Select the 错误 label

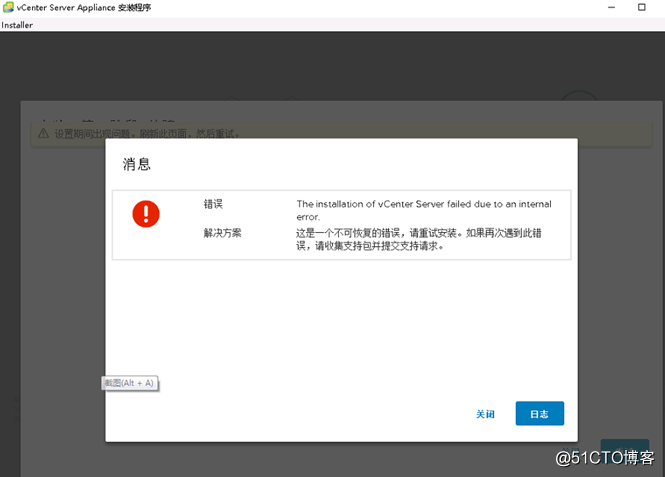coord(213,204)
